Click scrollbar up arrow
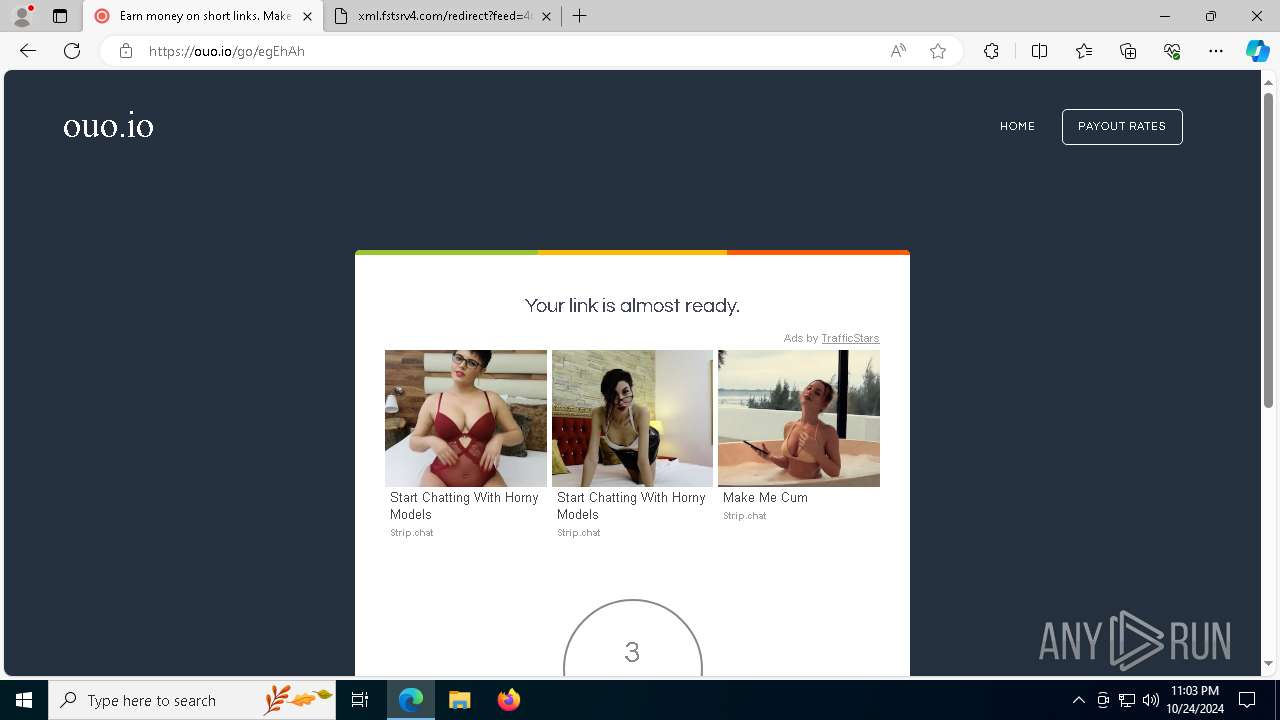 (x=1268, y=81)
